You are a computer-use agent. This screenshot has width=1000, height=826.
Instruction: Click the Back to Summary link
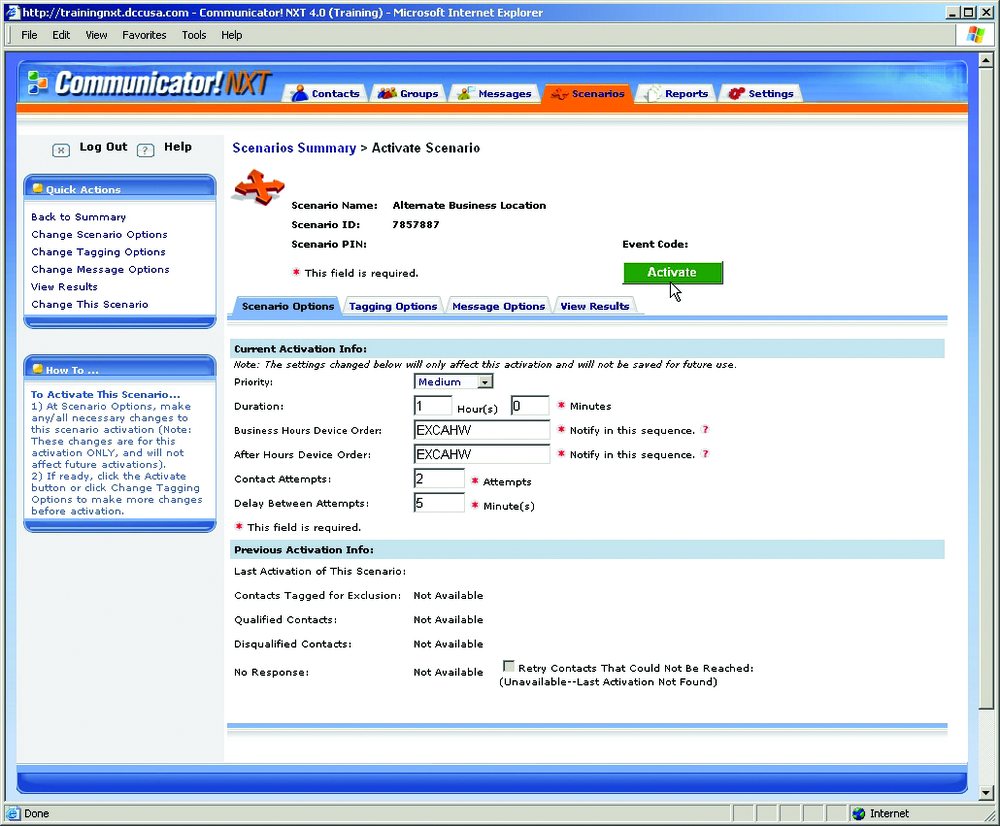tap(78, 217)
